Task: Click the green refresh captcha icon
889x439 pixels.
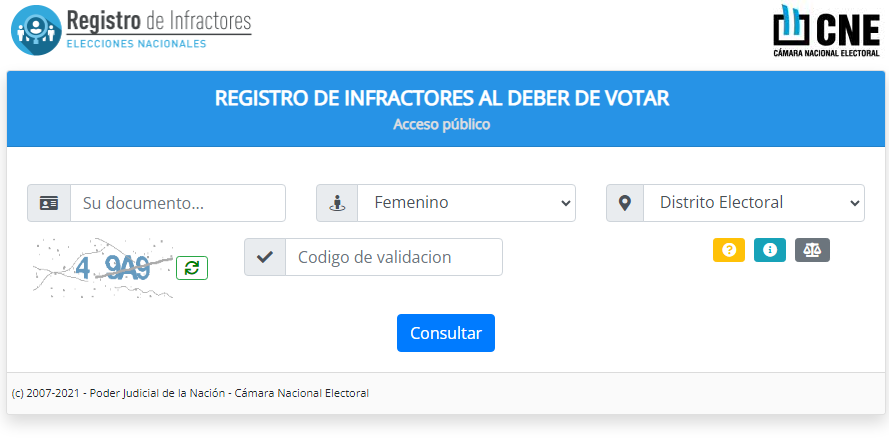Action: click(192, 268)
